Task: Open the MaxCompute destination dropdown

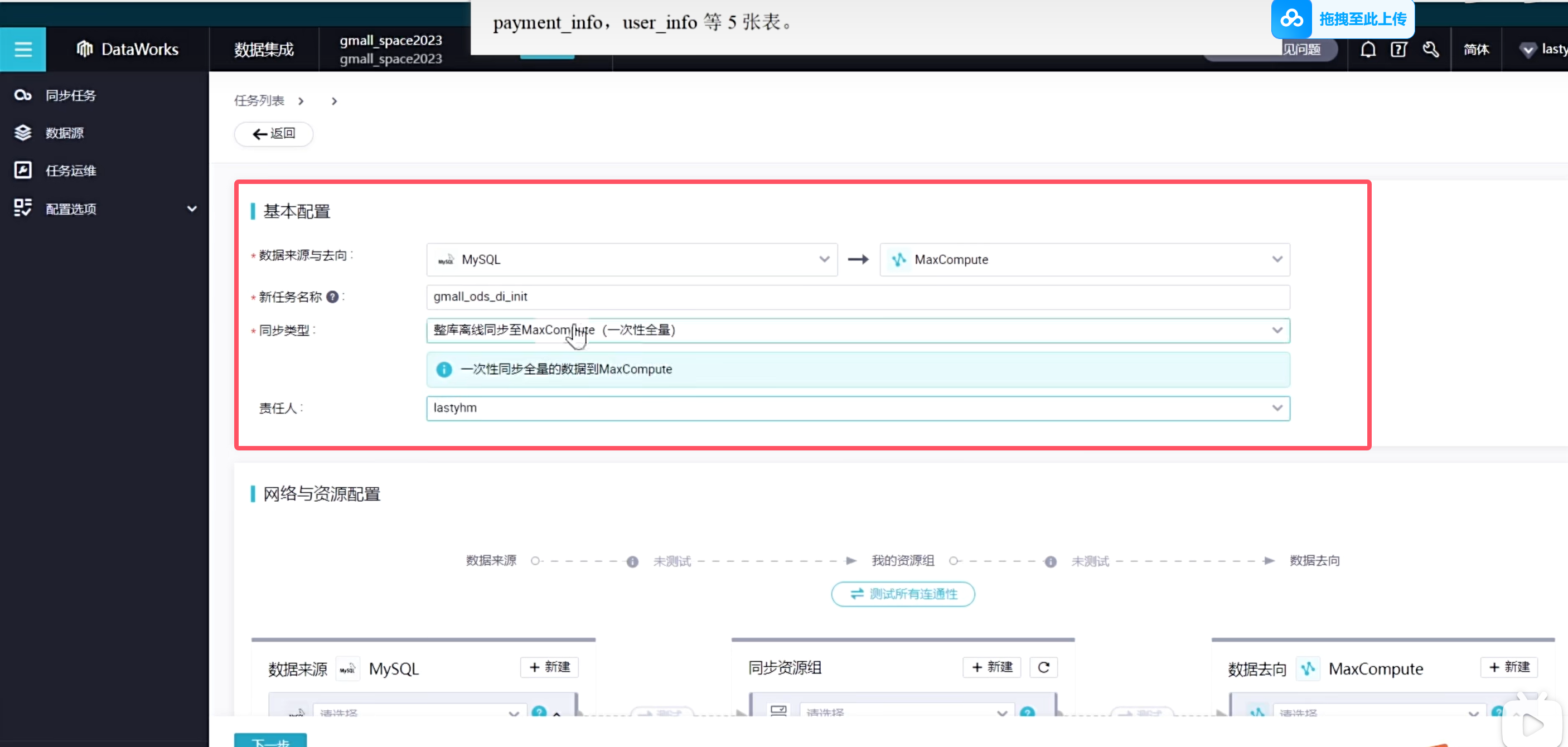Action: pos(1084,260)
